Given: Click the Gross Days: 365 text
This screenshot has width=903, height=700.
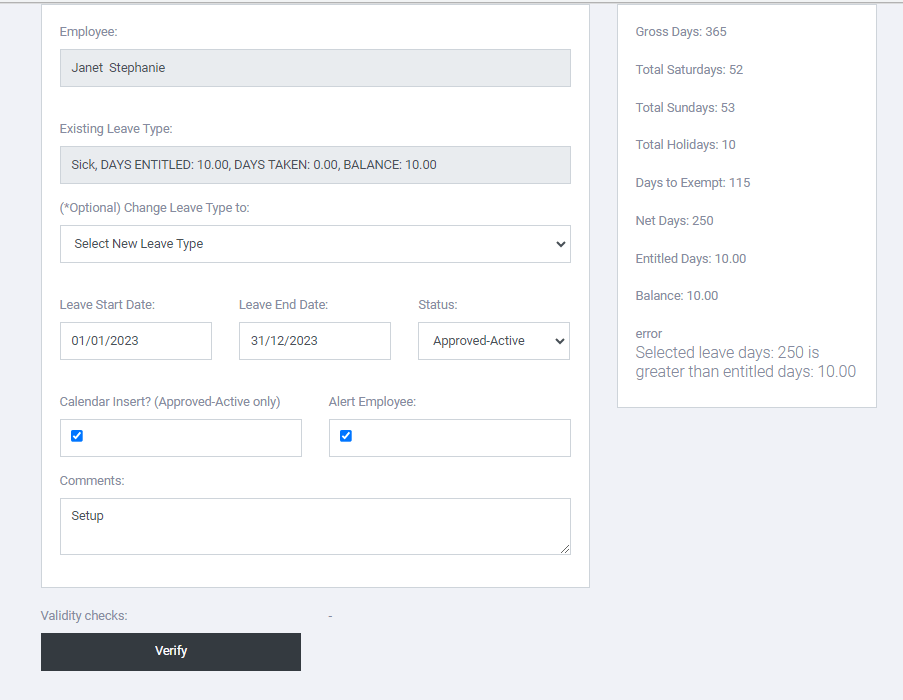Looking at the screenshot, I should click(x=681, y=32).
